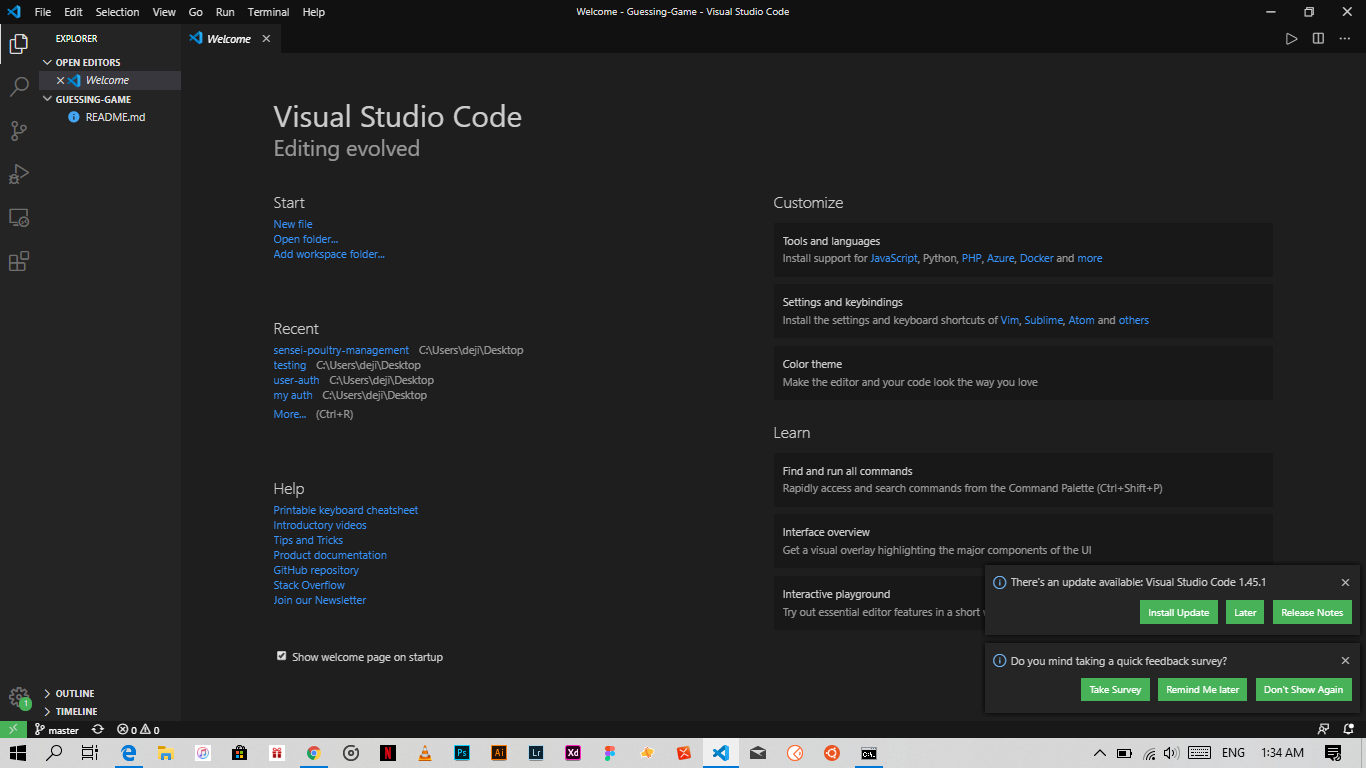
Task: Open the Terminal menu
Action: (269, 12)
